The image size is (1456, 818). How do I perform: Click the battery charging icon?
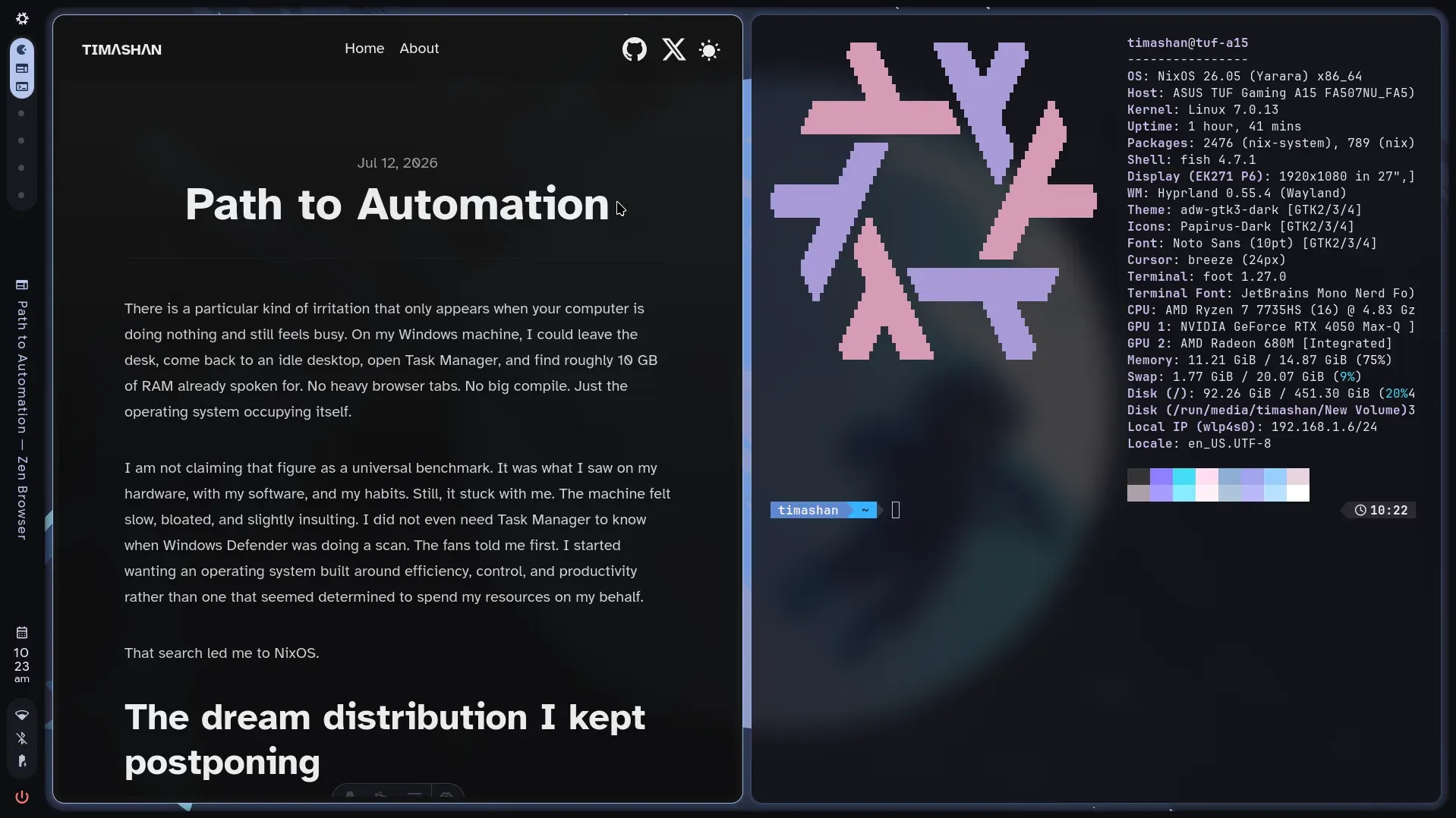click(22, 761)
